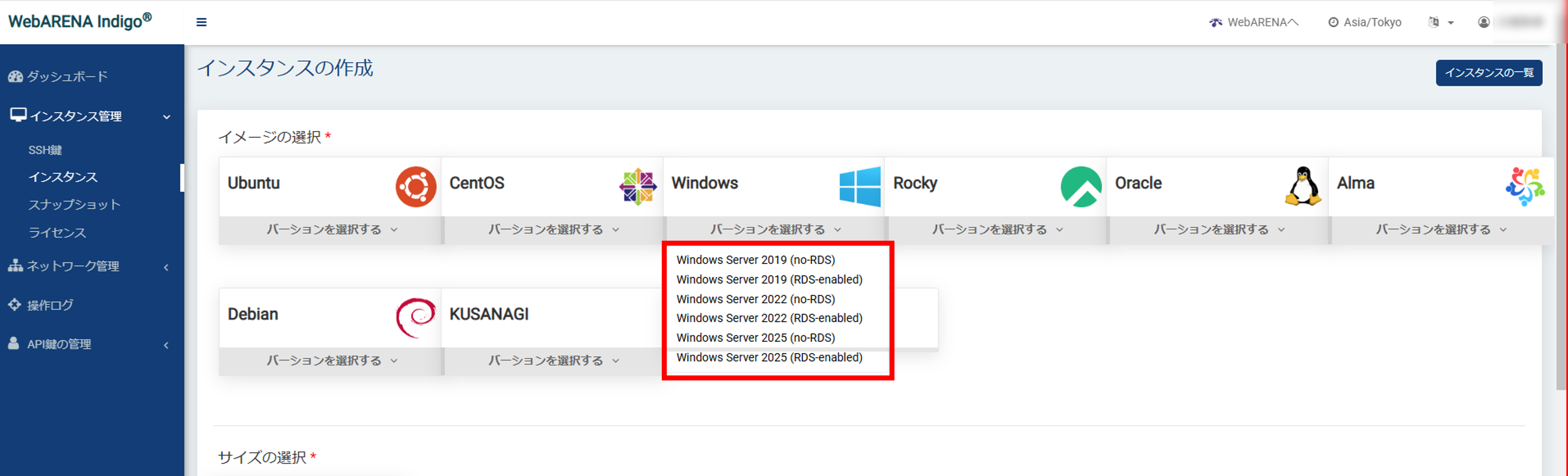The height and width of the screenshot is (476, 1568).
Task: Open the WebARENAへ link
Action: click(1254, 22)
